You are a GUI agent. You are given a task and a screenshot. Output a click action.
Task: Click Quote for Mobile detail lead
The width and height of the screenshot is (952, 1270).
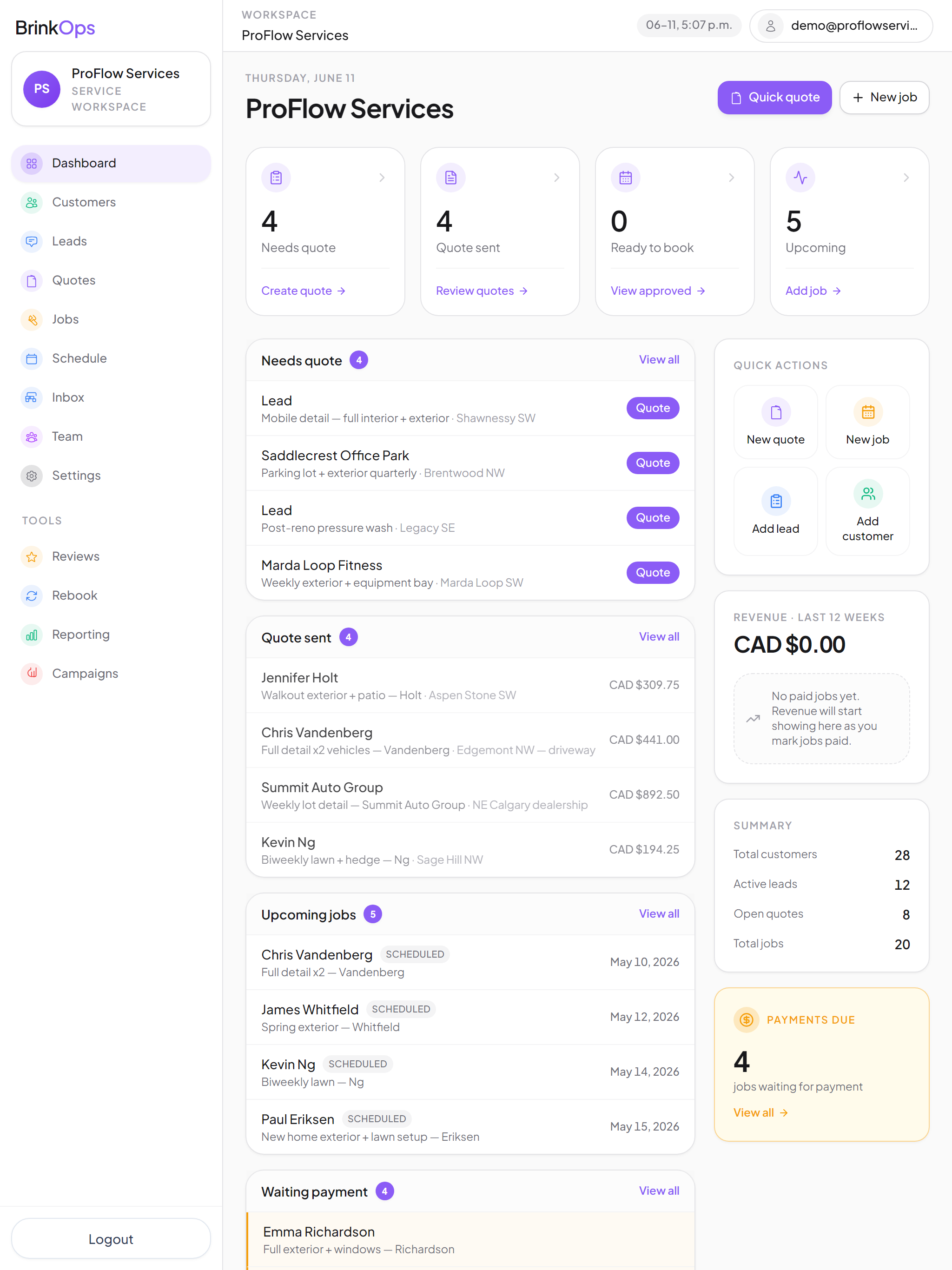[653, 408]
